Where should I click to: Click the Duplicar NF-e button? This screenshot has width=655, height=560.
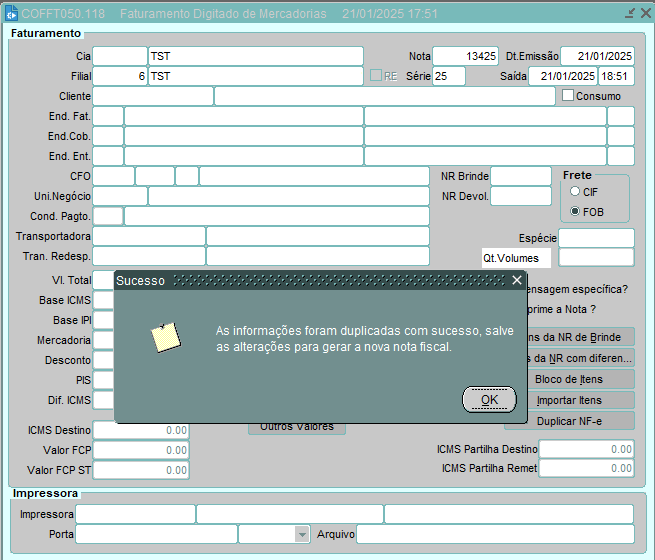tap(569, 421)
